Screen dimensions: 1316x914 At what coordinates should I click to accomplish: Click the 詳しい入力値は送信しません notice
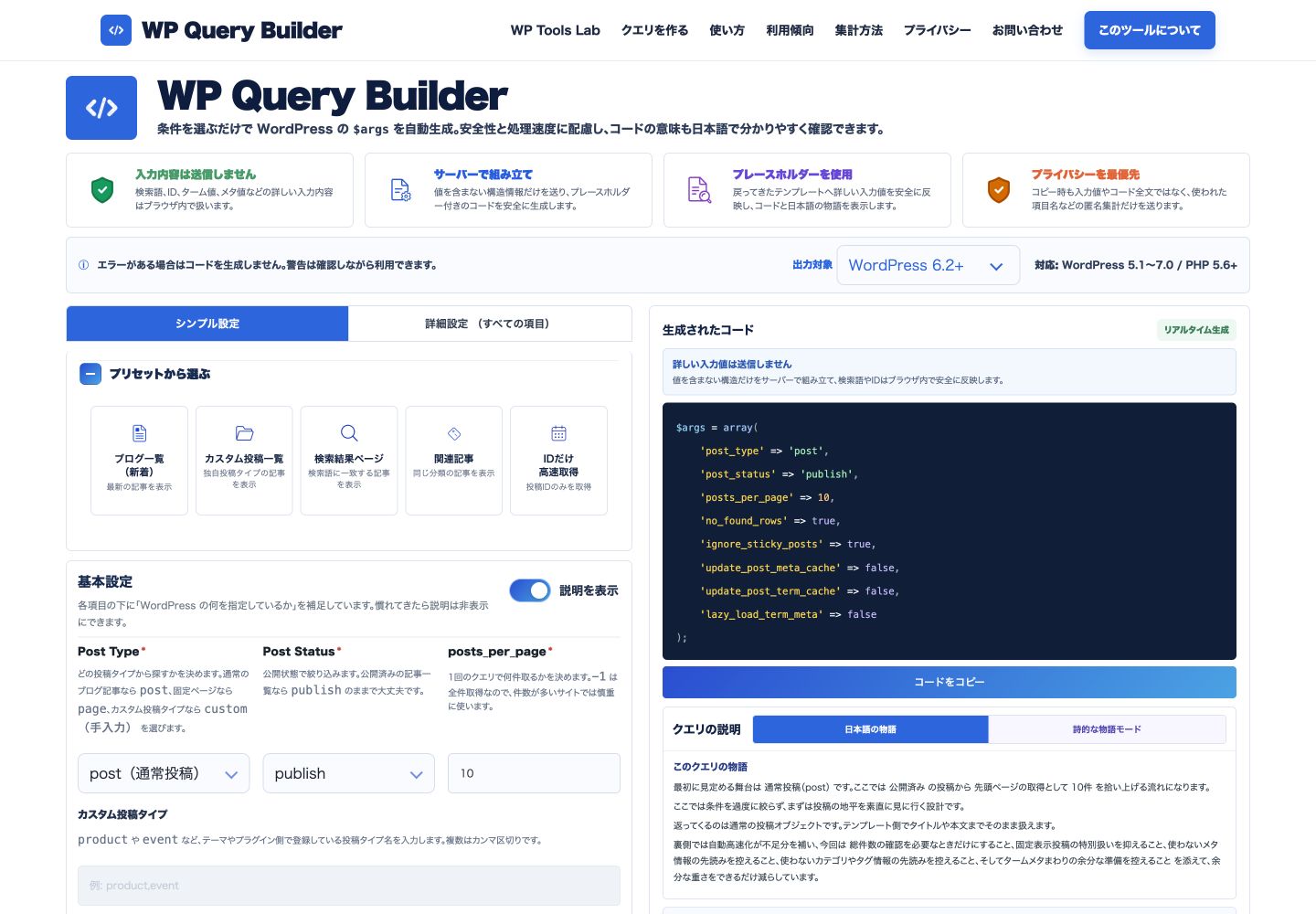click(950, 371)
